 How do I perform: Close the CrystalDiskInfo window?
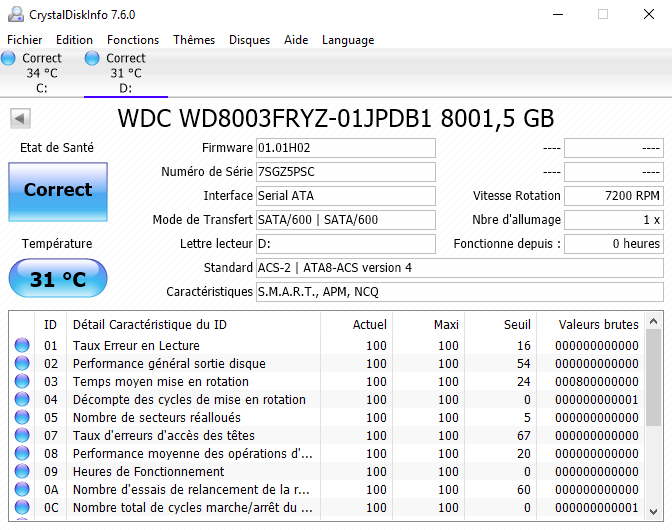coord(649,15)
